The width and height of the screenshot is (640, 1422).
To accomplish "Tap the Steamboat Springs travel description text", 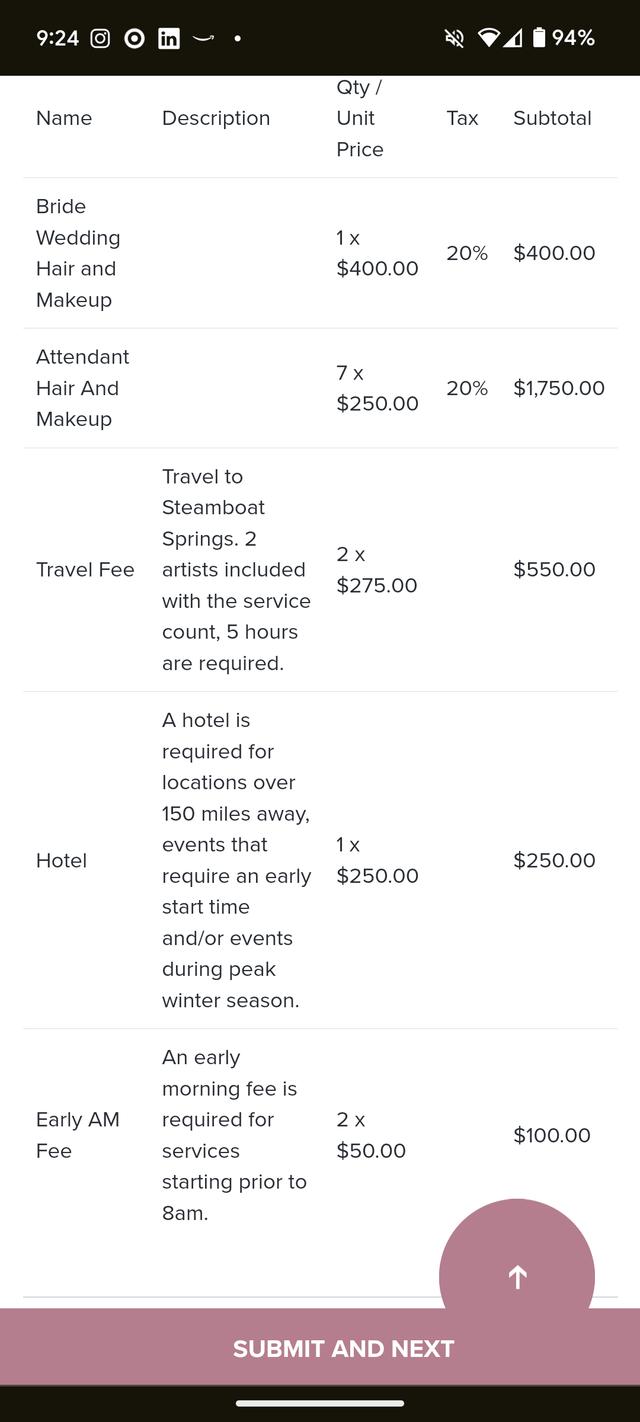I will pos(236,570).
